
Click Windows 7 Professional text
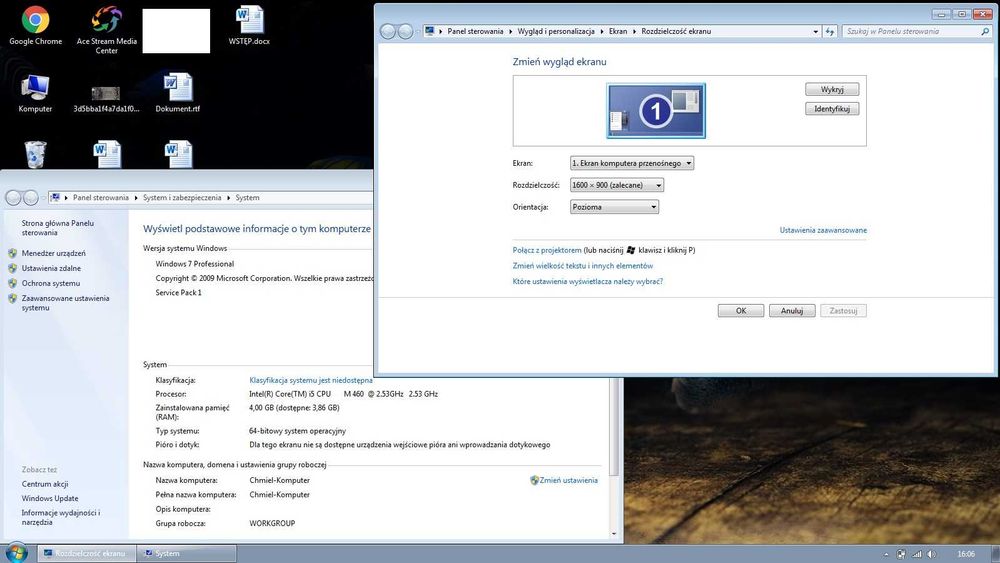tap(195, 264)
